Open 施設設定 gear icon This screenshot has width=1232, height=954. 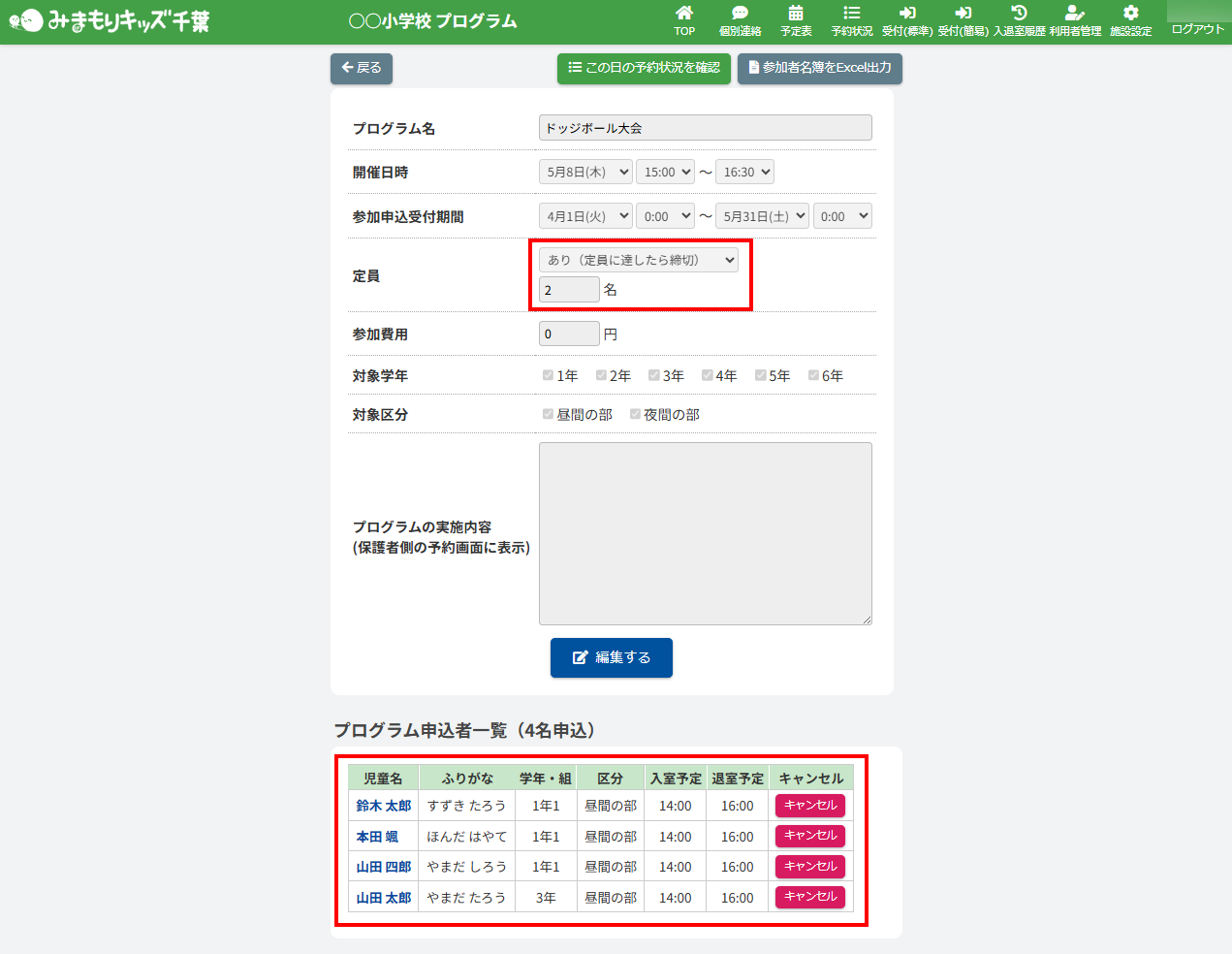1130,14
